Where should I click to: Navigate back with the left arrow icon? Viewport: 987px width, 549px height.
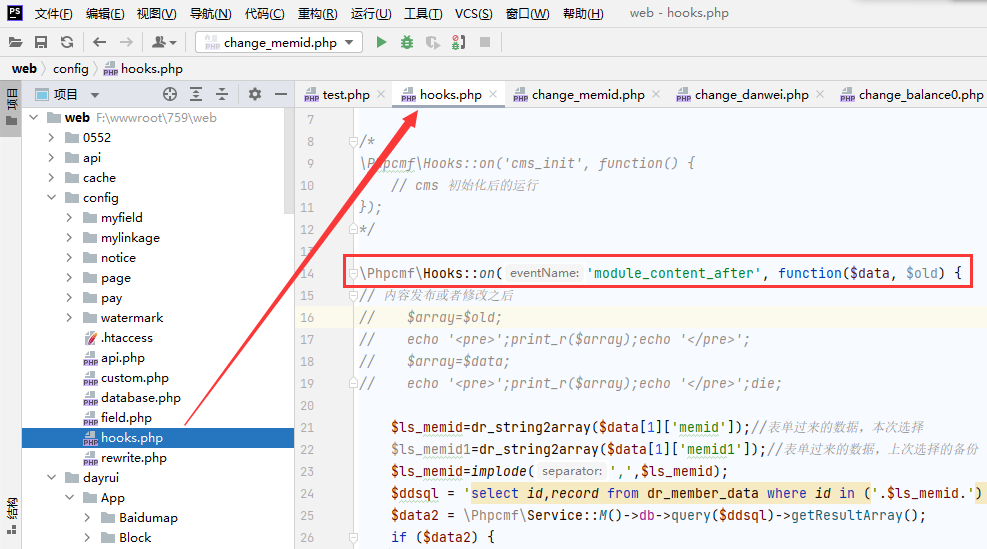click(x=99, y=42)
